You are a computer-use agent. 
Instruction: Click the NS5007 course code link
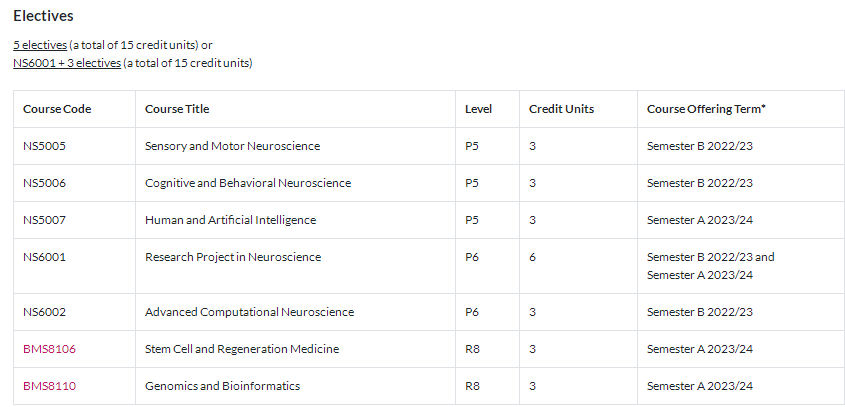click(44, 220)
